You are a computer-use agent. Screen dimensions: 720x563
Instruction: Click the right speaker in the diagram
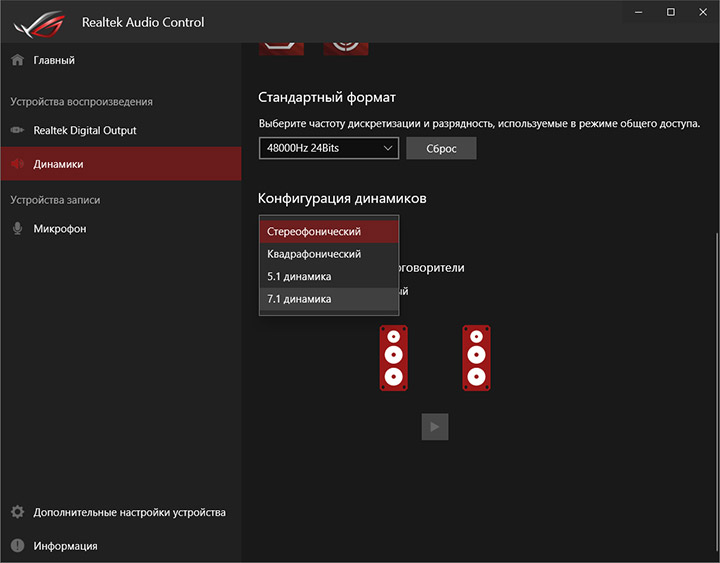(x=476, y=357)
